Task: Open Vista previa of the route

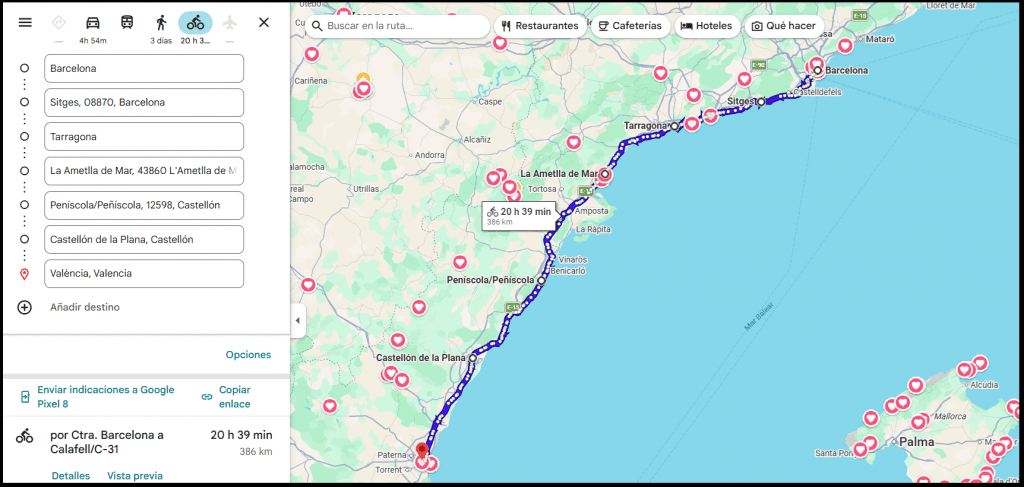Action: 134,476
